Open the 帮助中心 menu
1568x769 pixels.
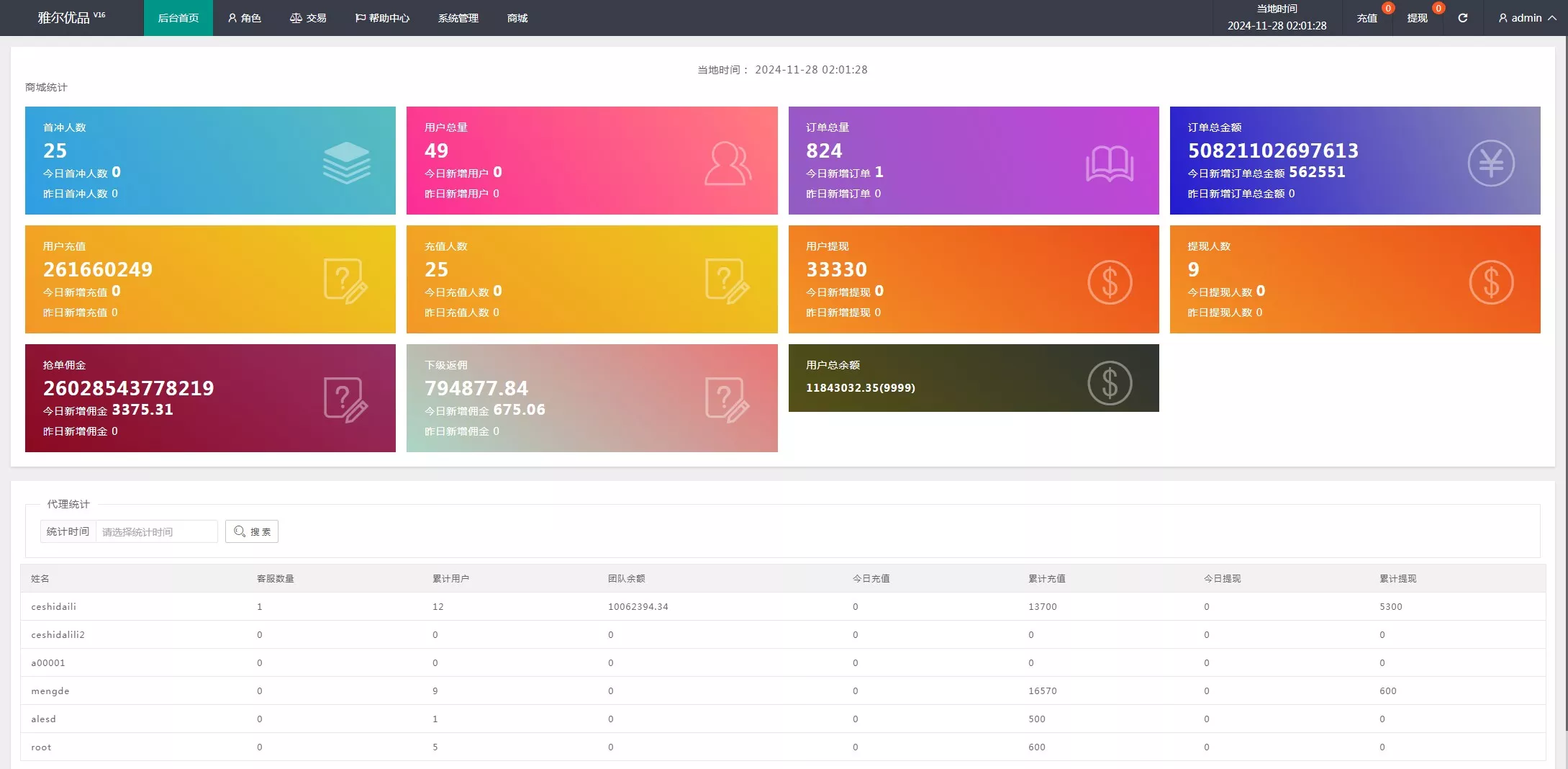click(x=382, y=18)
